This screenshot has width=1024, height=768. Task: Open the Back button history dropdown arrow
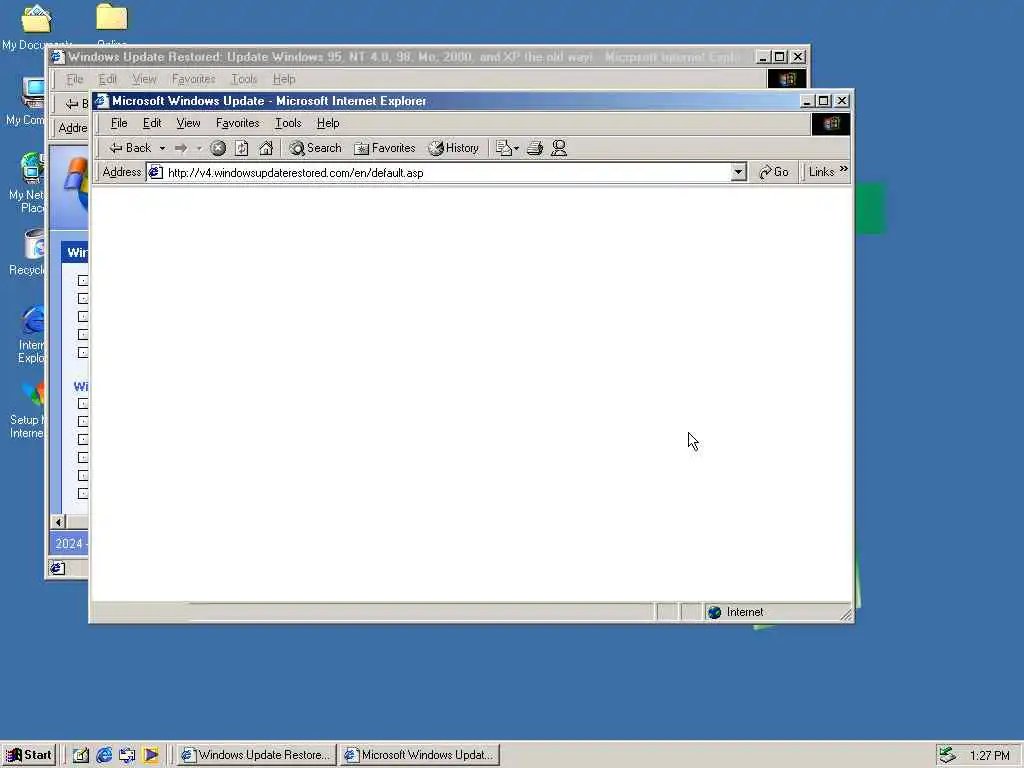[163, 148]
